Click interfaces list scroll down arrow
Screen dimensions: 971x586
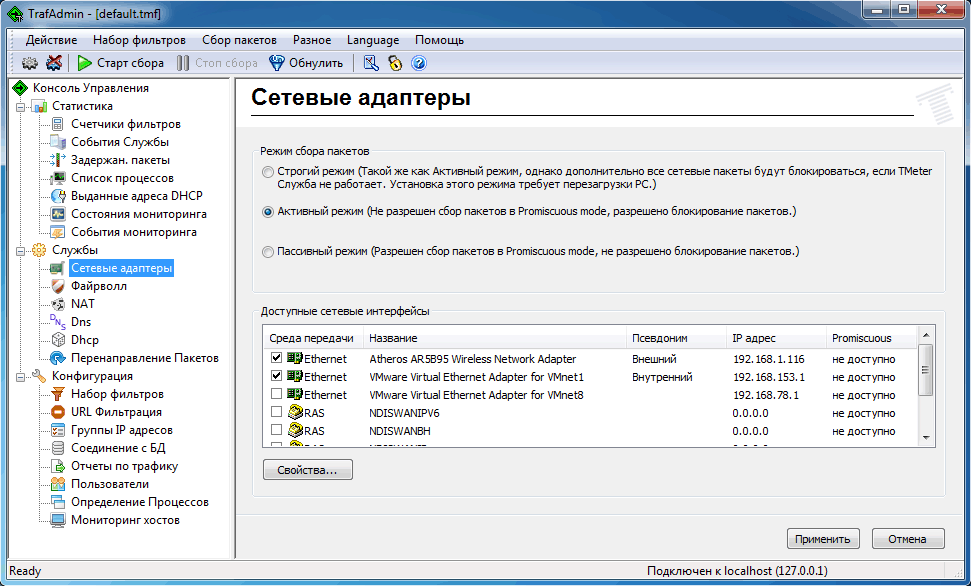pos(926,437)
